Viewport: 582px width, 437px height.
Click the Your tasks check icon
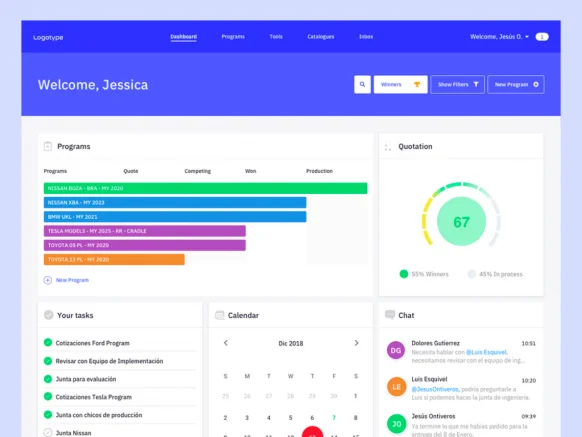click(x=49, y=315)
